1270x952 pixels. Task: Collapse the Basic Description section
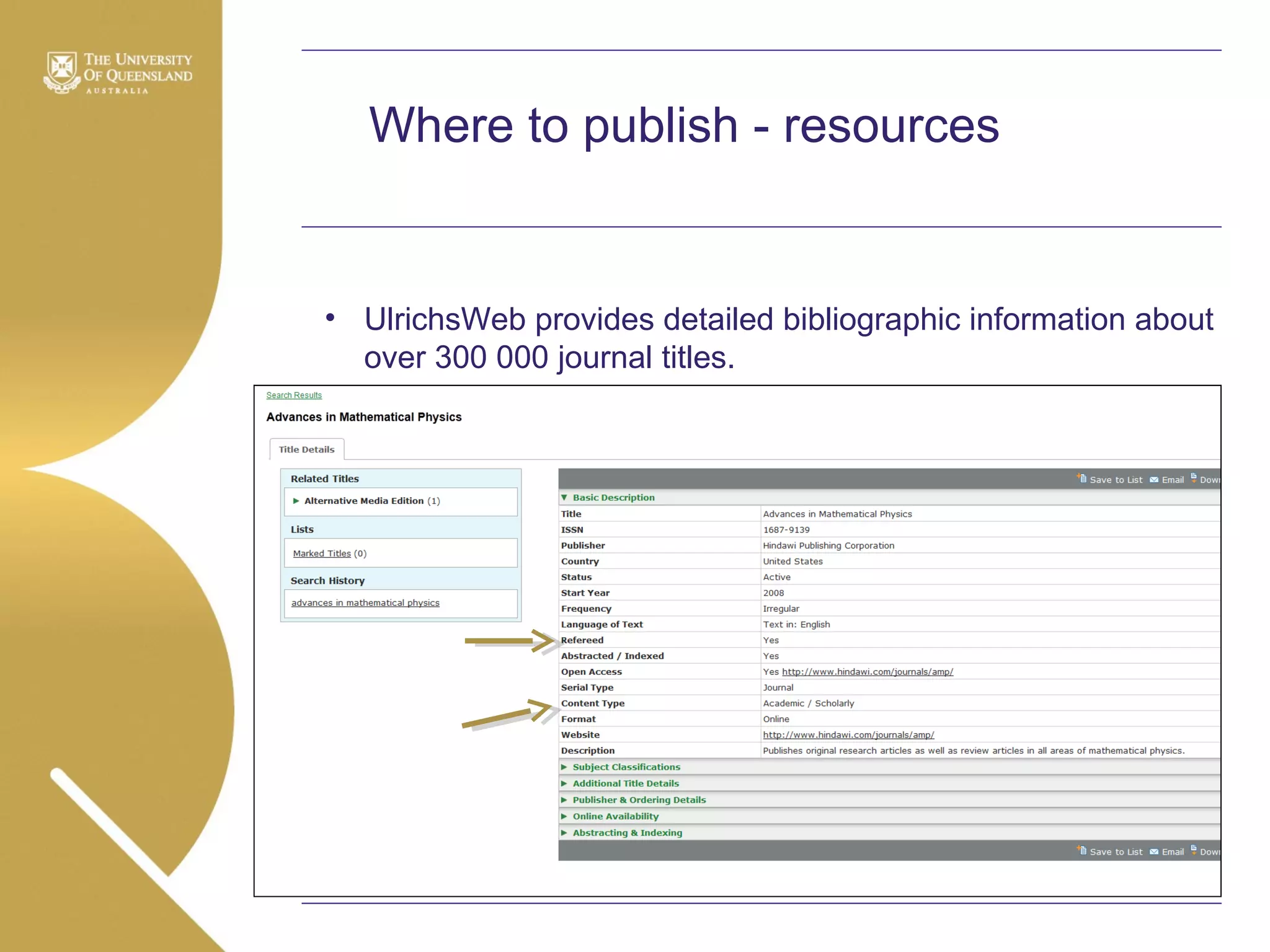[564, 497]
